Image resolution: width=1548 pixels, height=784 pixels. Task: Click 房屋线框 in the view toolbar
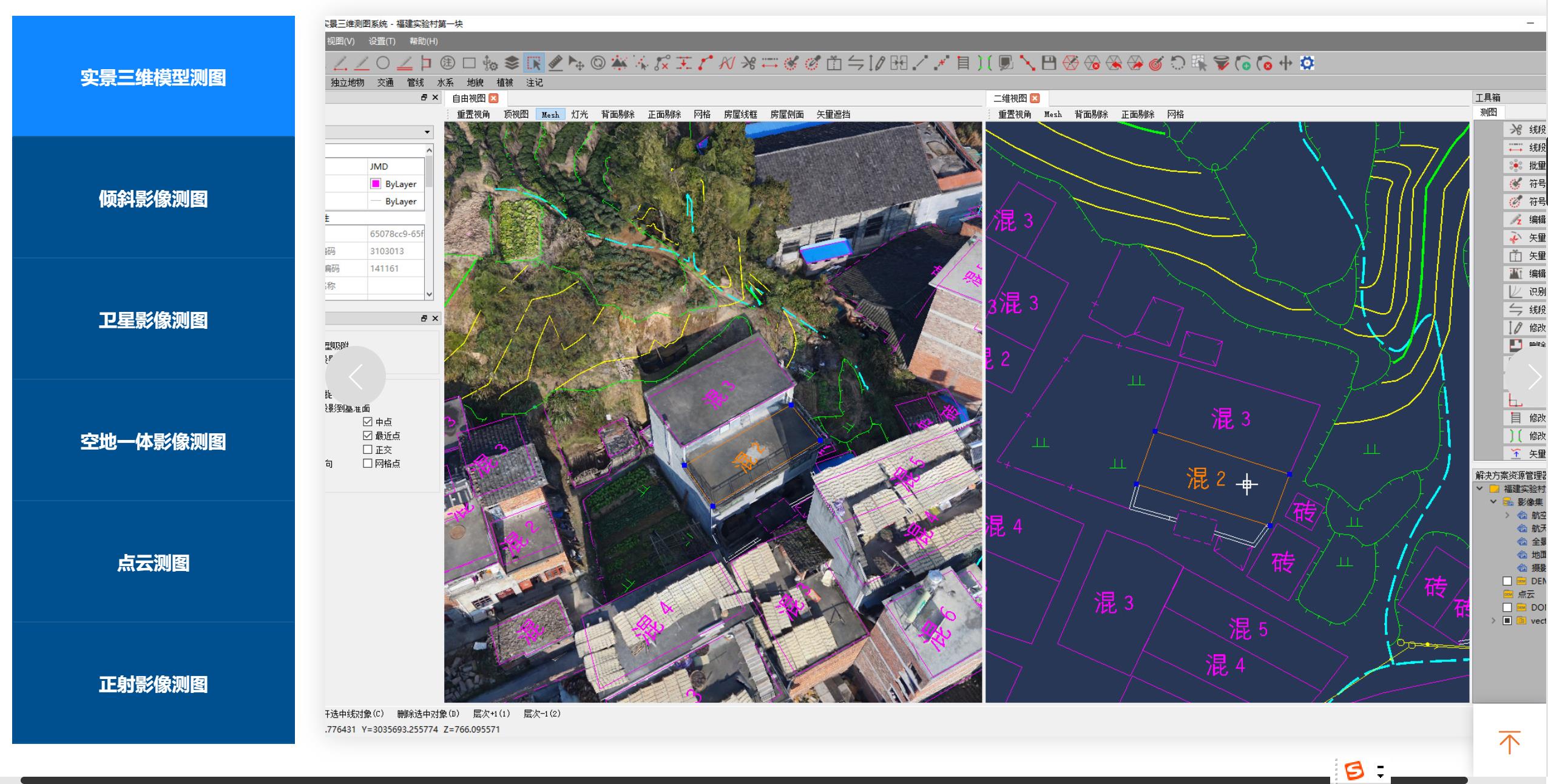(740, 115)
